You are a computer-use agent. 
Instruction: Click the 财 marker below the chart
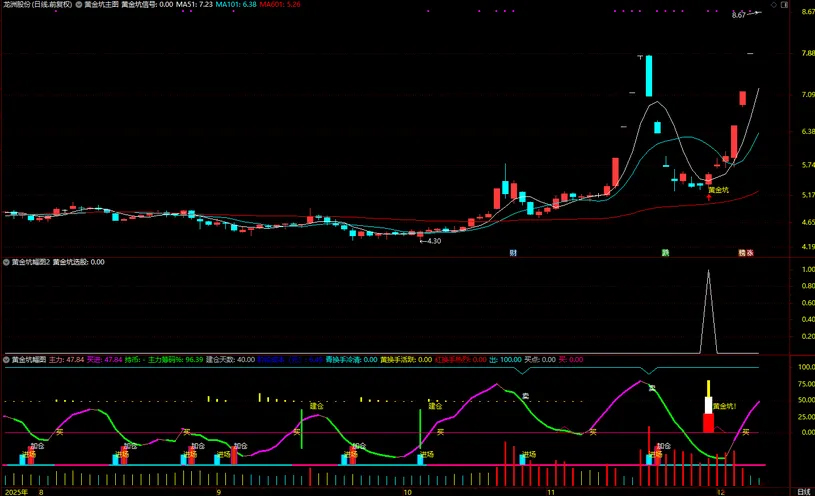click(x=513, y=252)
